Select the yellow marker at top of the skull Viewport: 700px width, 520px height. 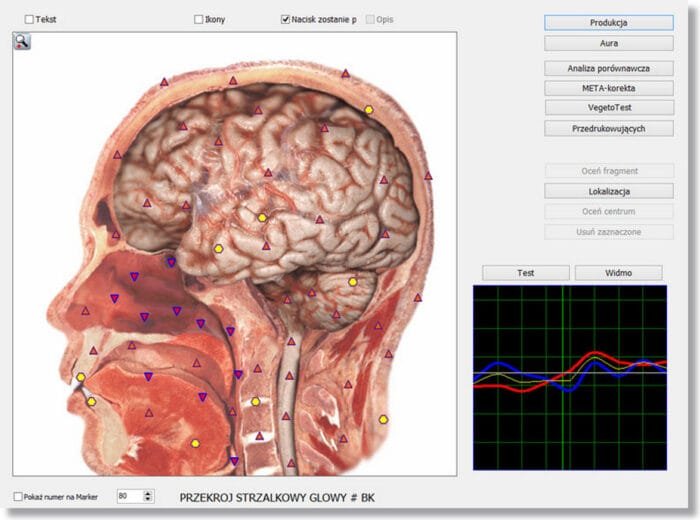pyautogui.click(x=368, y=109)
